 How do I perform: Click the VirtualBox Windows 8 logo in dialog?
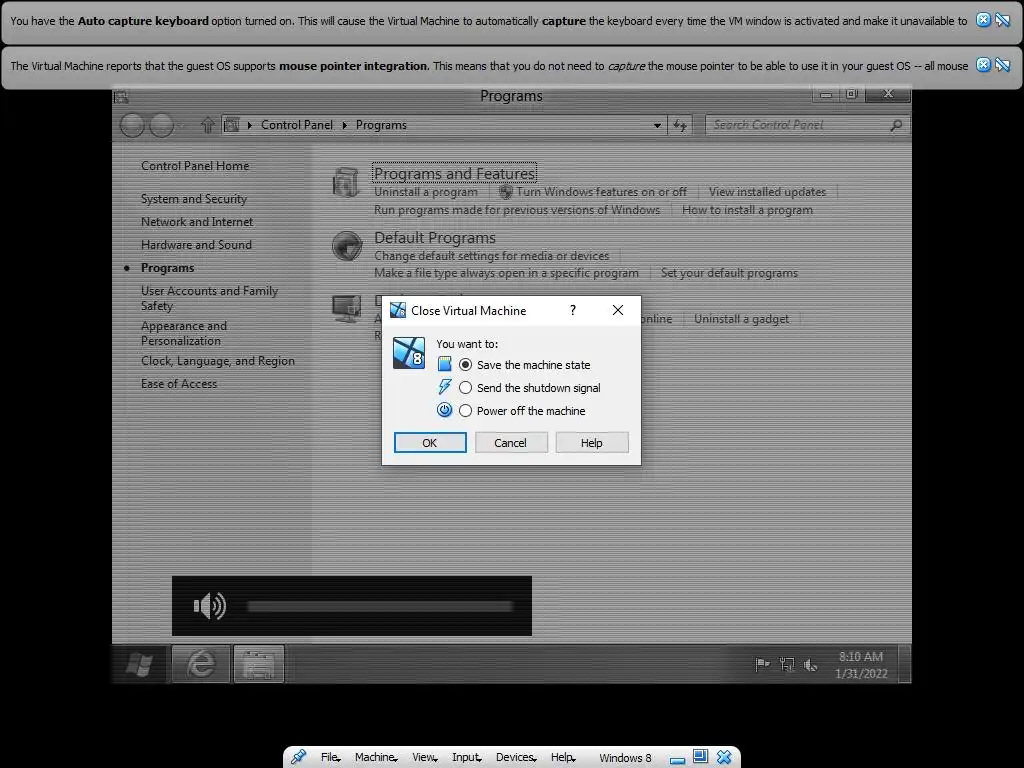click(409, 353)
